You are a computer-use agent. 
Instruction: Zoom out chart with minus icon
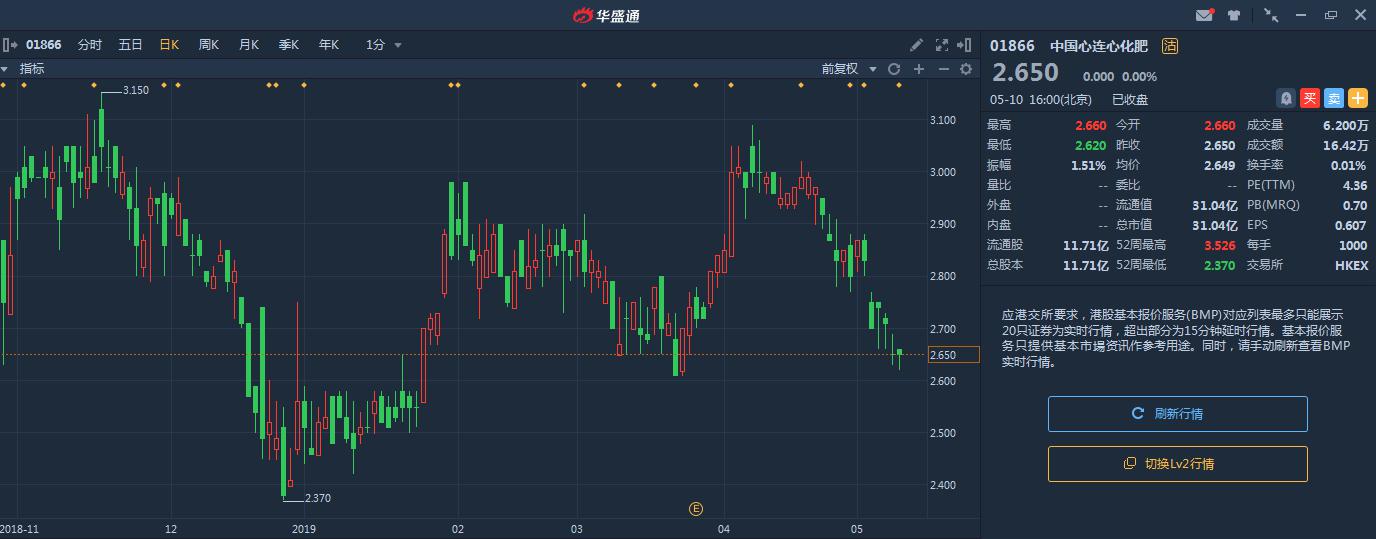point(943,69)
